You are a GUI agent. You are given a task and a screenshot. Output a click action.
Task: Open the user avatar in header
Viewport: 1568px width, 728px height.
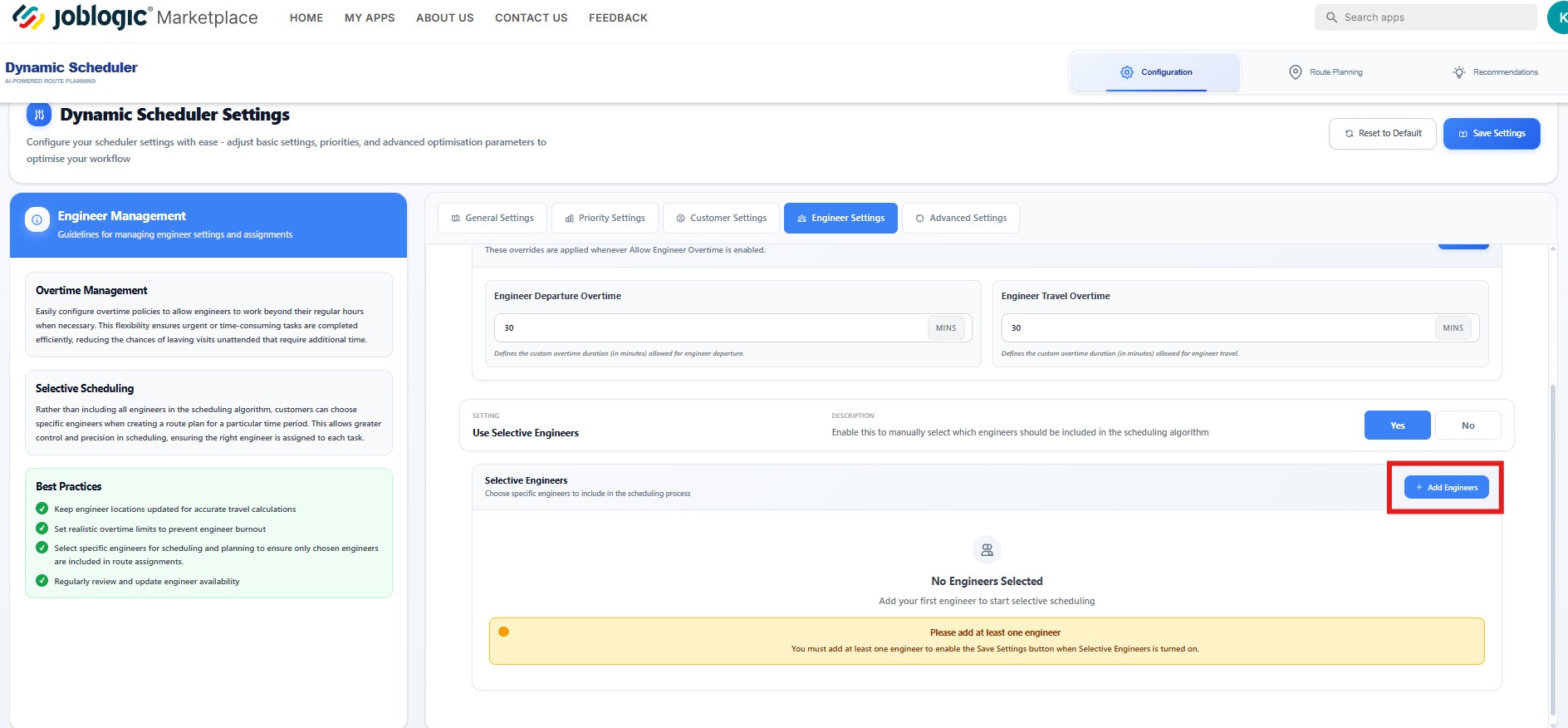(x=1559, y=17)
